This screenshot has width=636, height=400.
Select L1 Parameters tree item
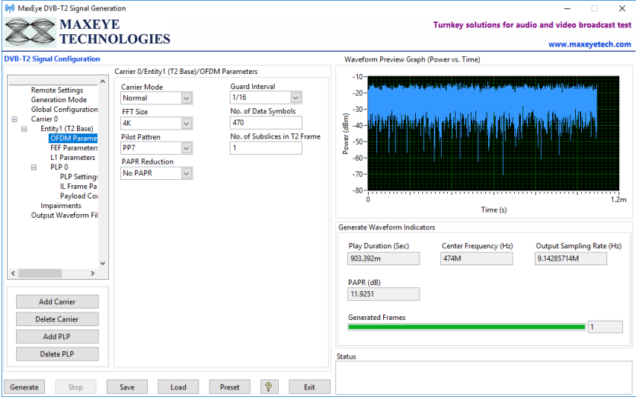(73, 157)
